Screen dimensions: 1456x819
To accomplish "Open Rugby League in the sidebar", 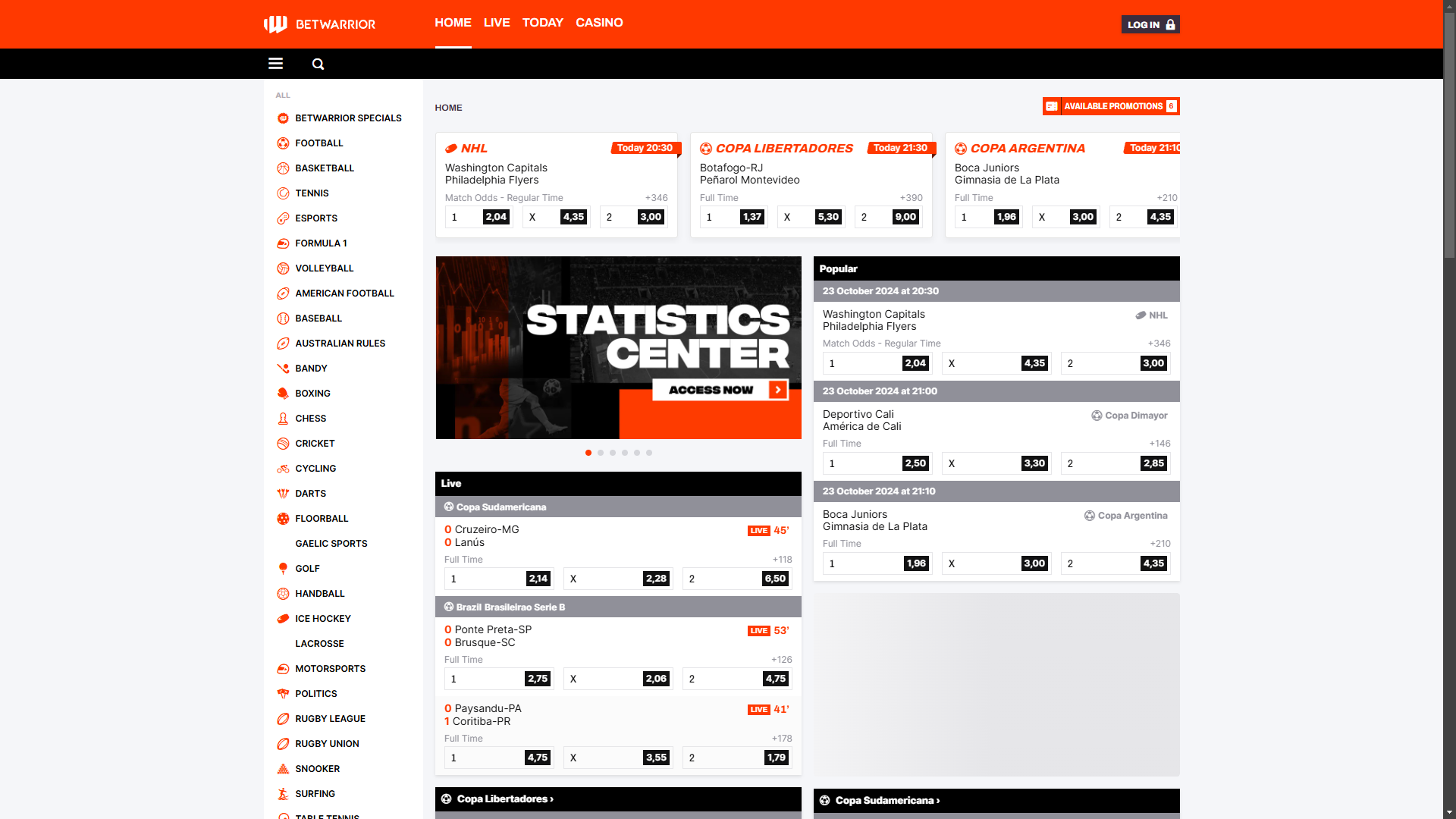I will coord(330,719).
